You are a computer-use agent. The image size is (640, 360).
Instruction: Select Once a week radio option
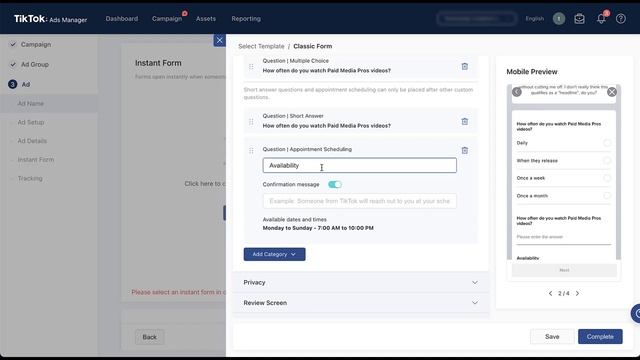click(x=607, y=178)
